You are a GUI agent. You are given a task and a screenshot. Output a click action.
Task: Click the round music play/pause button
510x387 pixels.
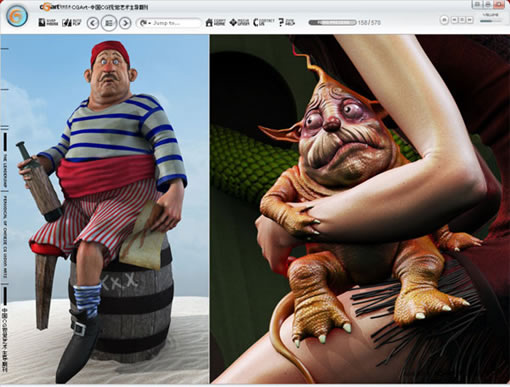coord(444,20)
